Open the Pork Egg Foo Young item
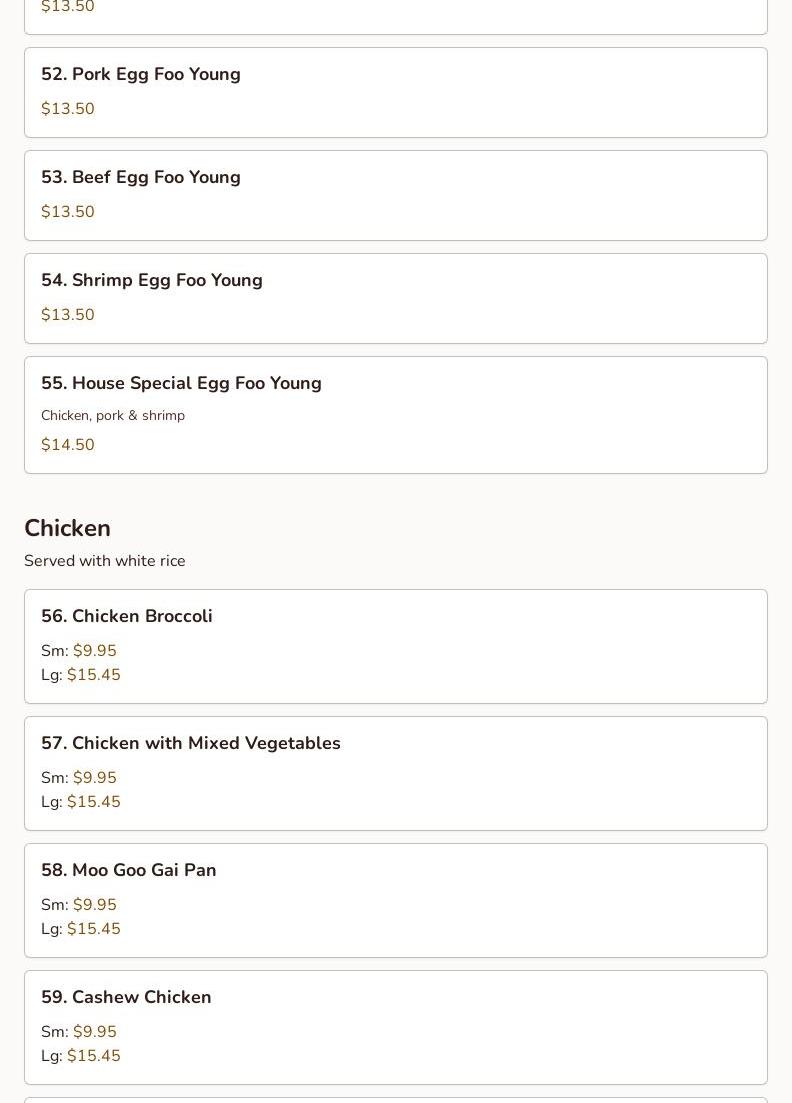This screenshot has height=1103, width=792. pos(395,92)
